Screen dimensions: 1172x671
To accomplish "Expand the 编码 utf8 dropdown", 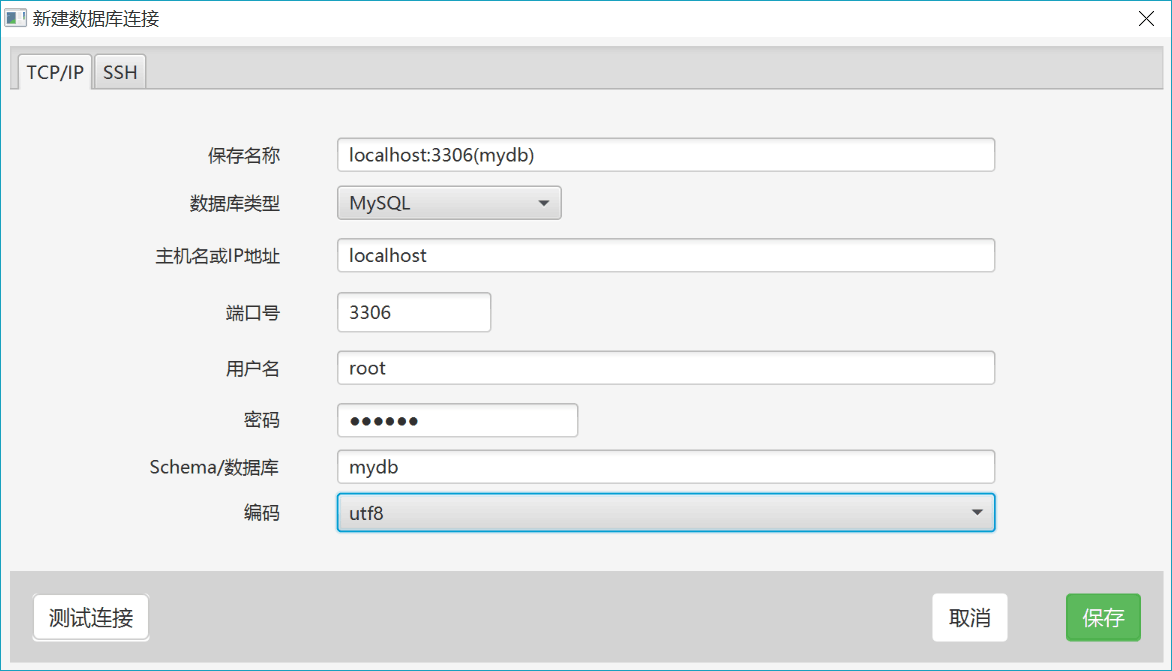I will (x=665, y=513).
